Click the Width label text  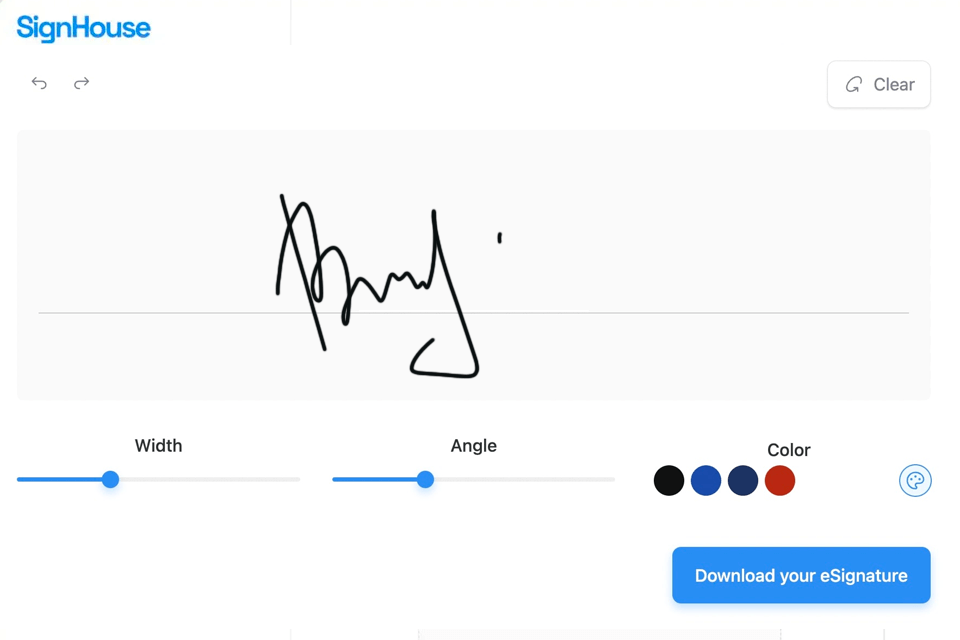point(158,446)
